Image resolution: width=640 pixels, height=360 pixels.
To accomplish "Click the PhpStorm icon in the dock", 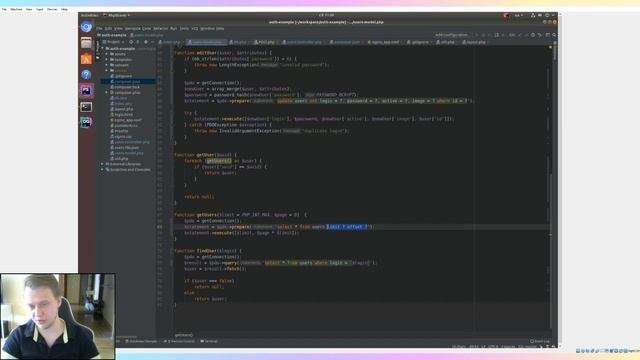I will point(86,90).
